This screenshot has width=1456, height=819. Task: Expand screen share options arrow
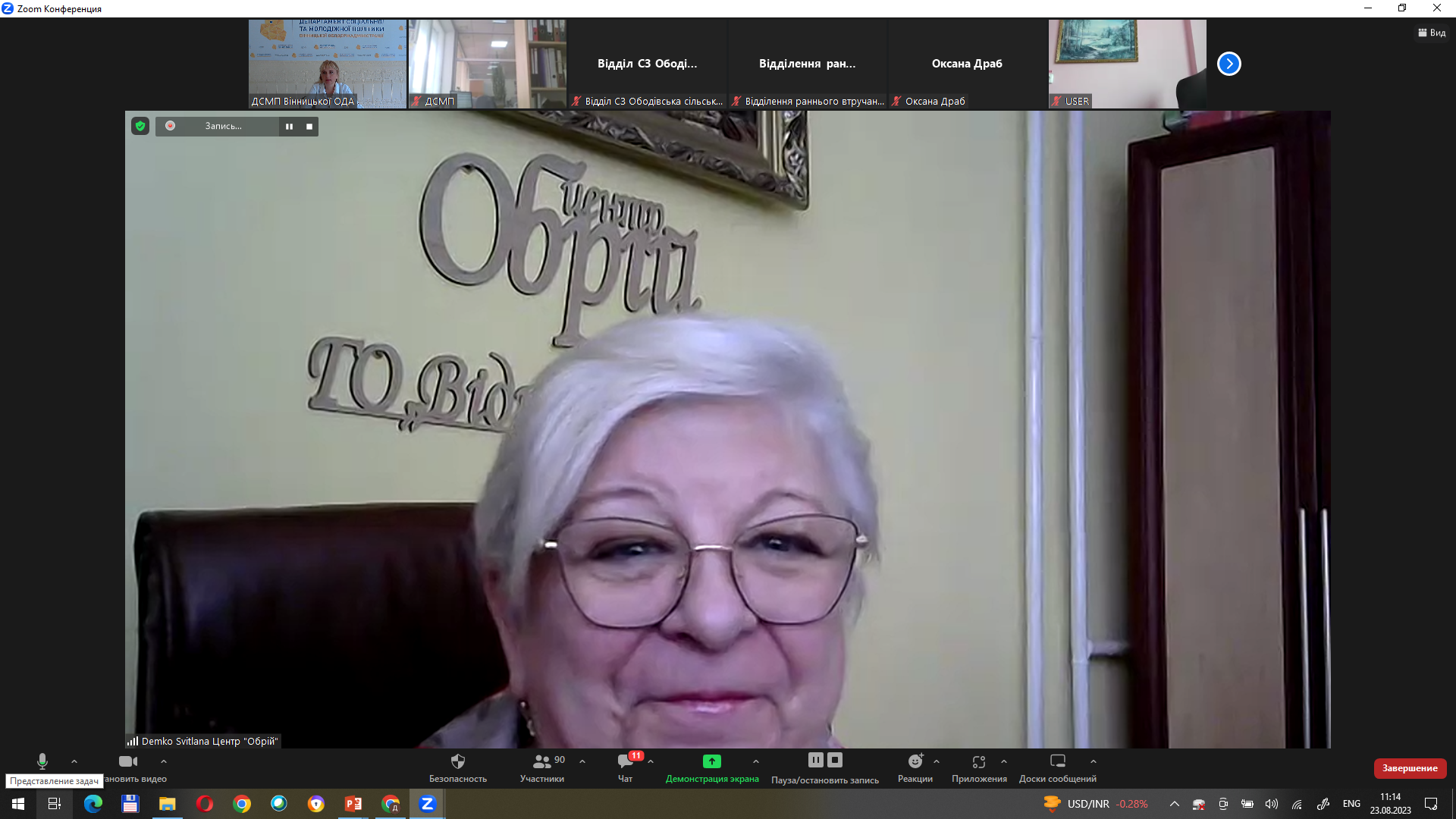click(x=756, y=761)
